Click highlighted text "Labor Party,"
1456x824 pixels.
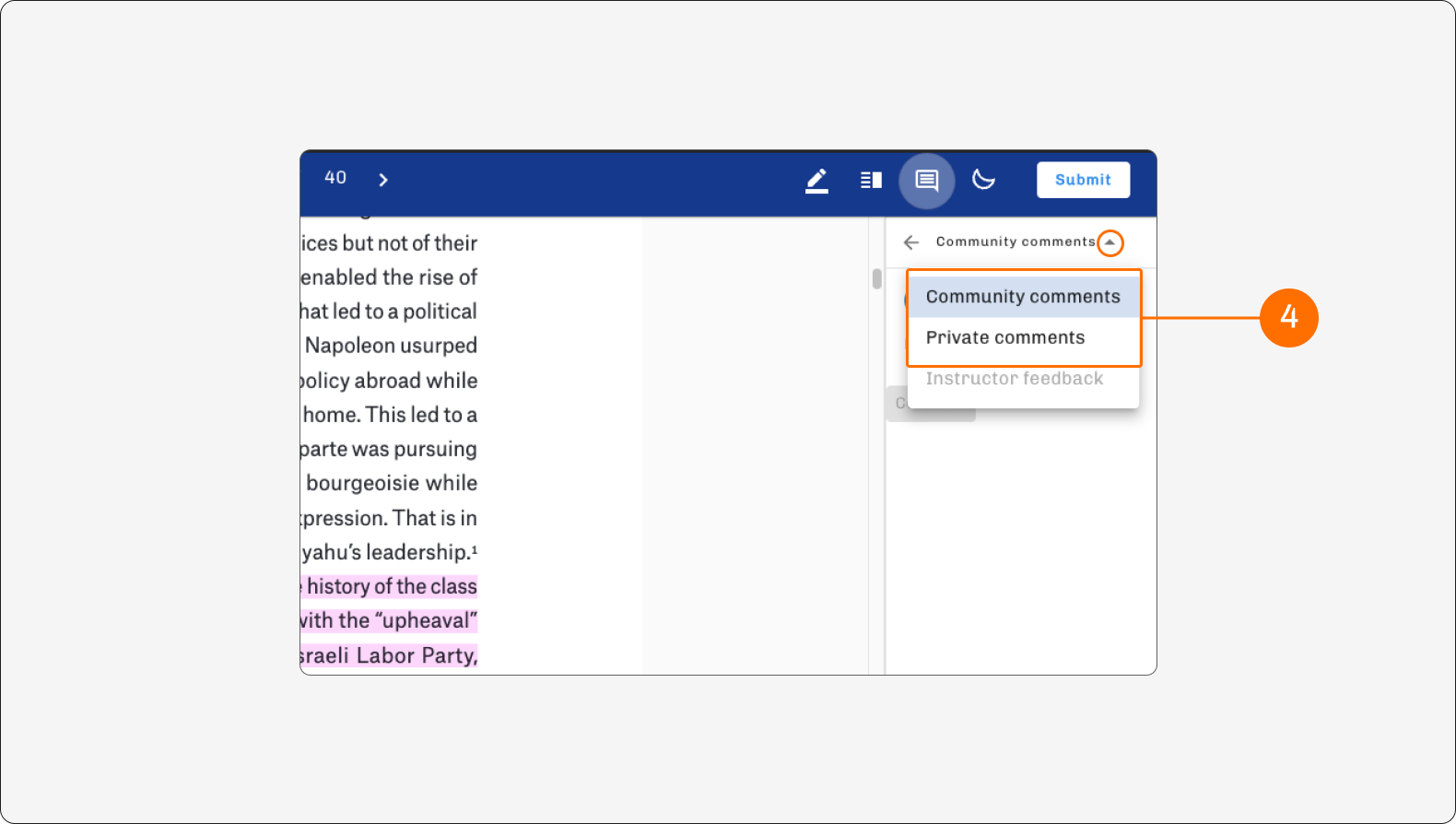click(417, 655)
